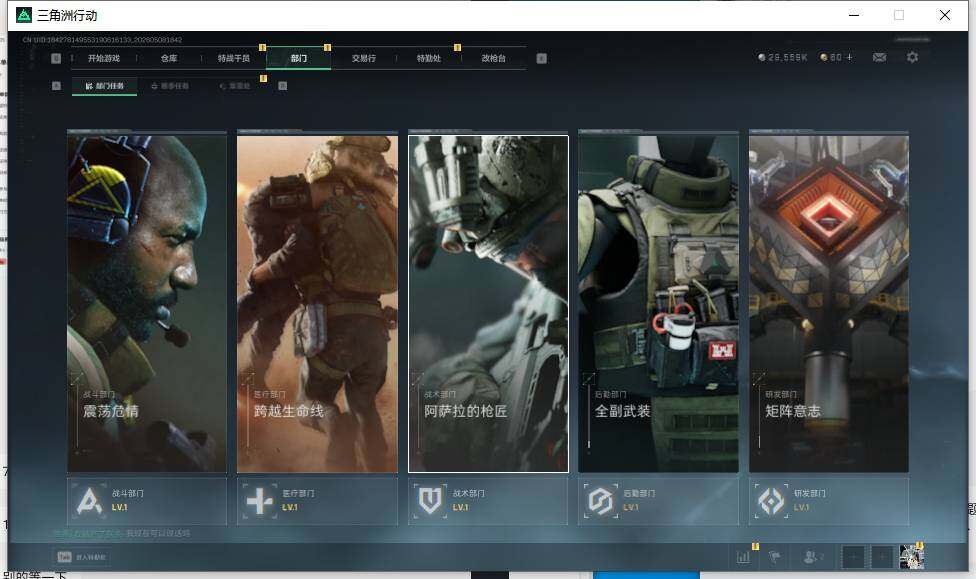Open the 开始游戏 tab
Screen dimensions: 976x579
click(x=103, y=59)
